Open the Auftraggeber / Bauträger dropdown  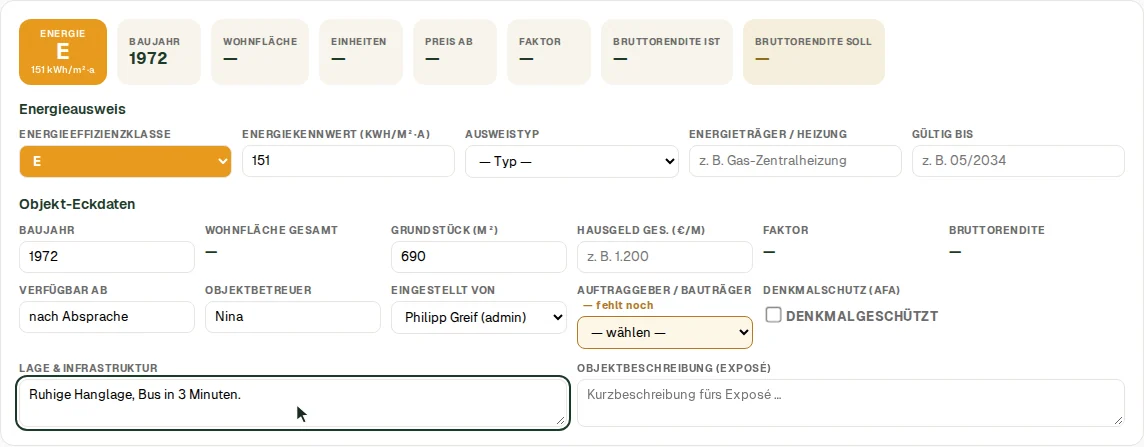665,333
